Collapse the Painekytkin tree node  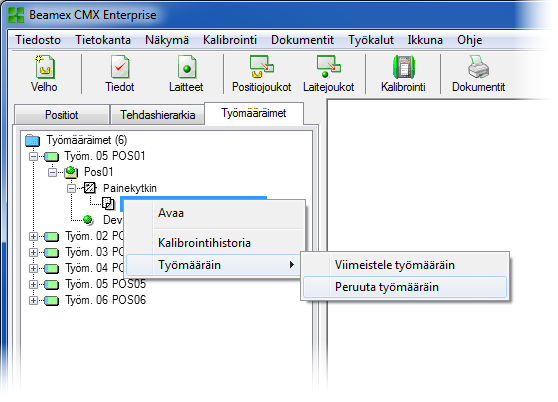(71, 188)
